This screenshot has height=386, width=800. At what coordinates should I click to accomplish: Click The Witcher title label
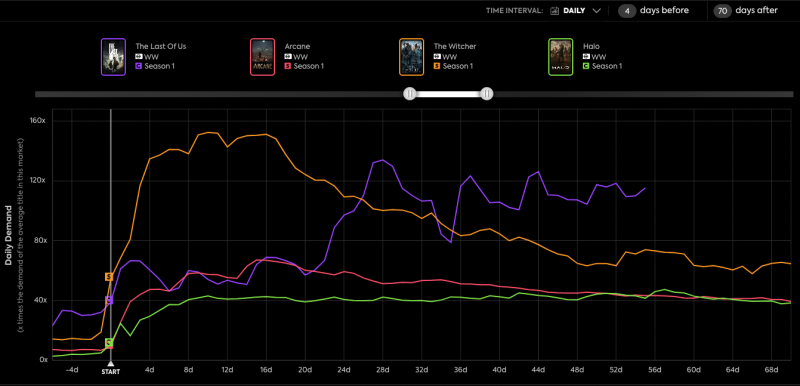pyautogui.click(x=455, y=46)
